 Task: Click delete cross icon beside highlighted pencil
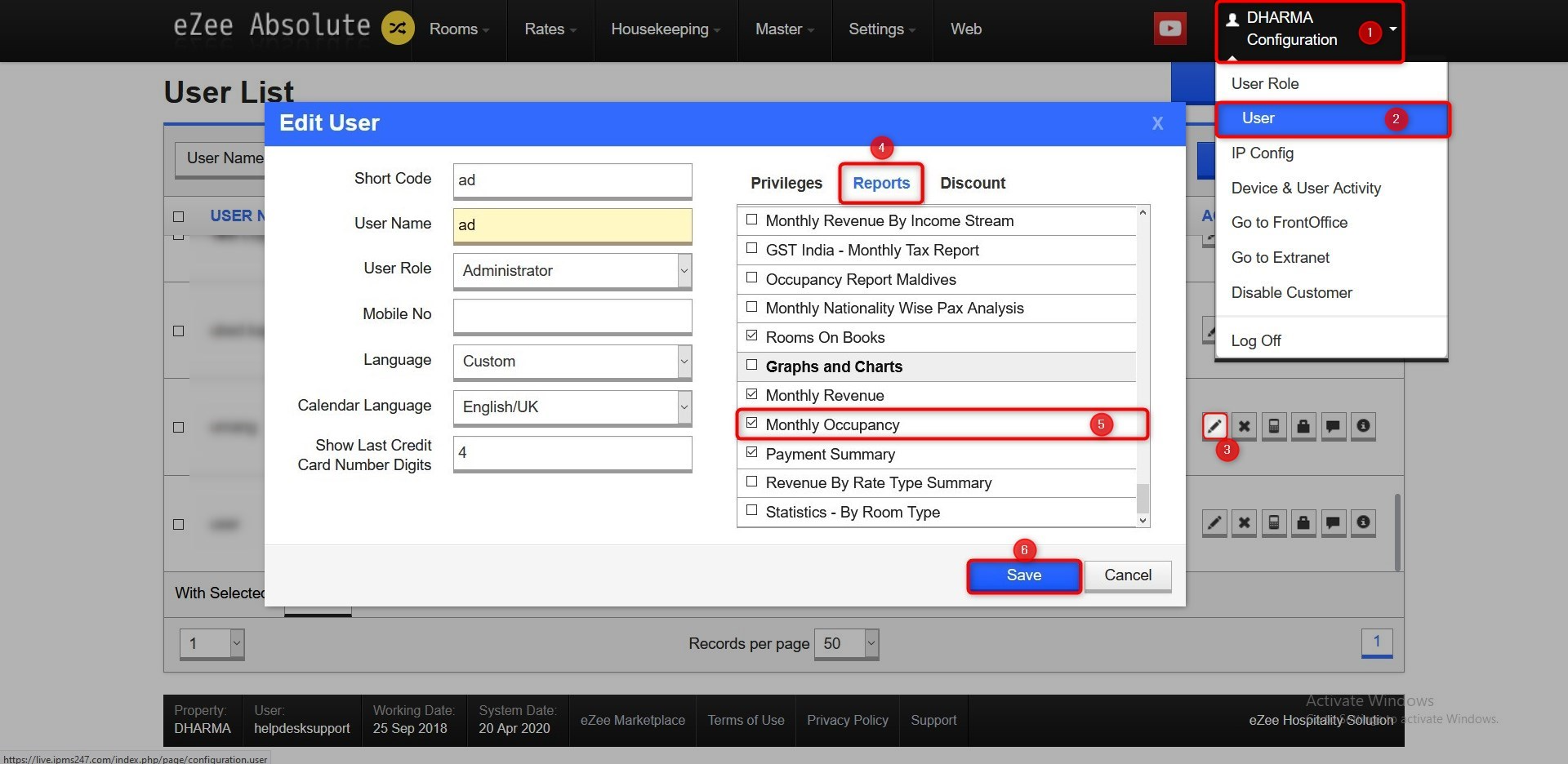(1244, 426)
